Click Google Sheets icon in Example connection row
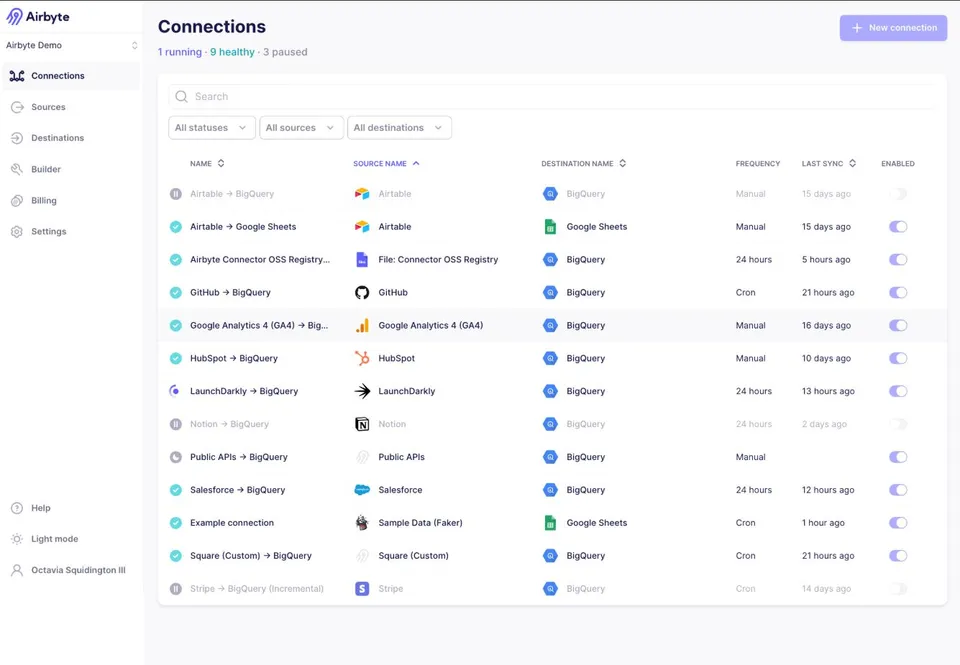The image size is (960, 665). 550,523
